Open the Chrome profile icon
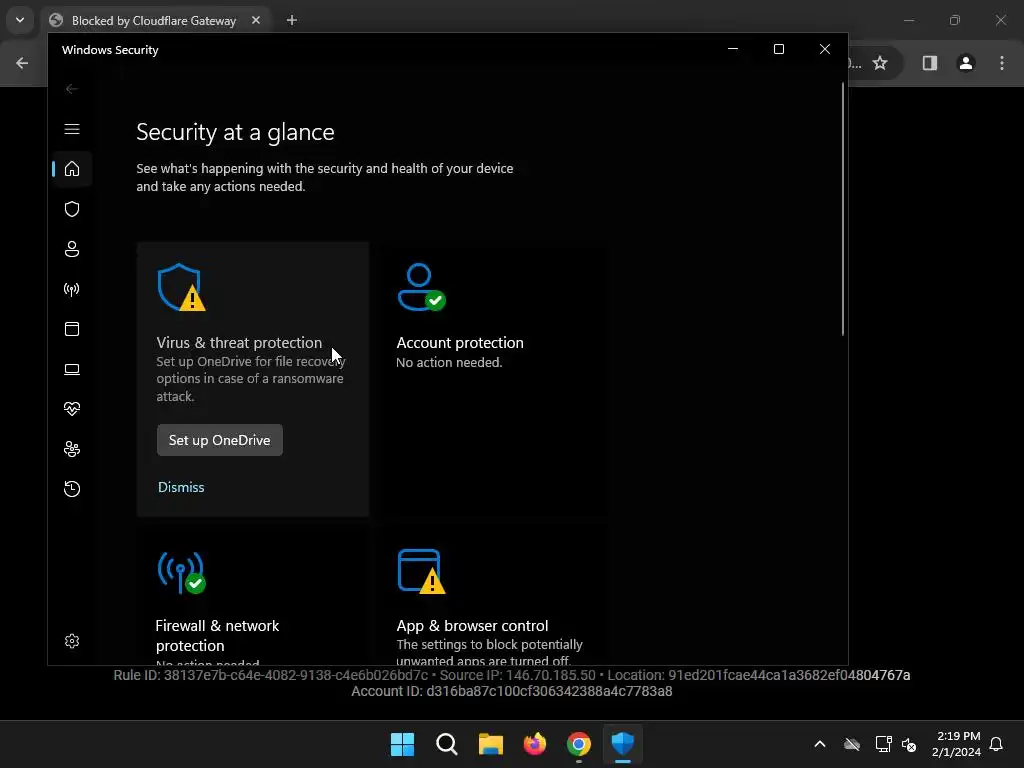Screen dimensions: 1024x768 (x=966, y=63)
